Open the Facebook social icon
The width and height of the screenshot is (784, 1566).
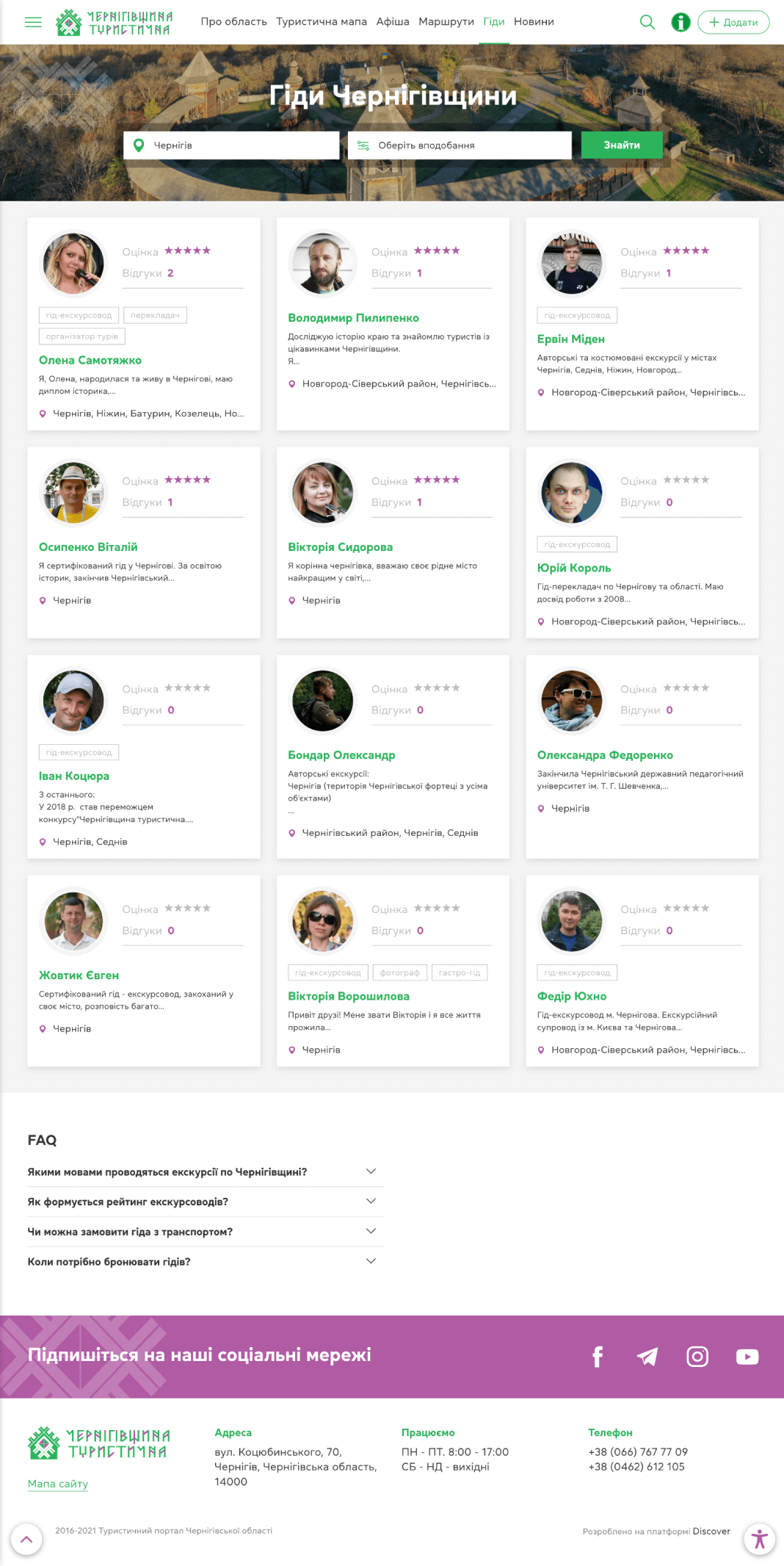(x=598, y=1357)
